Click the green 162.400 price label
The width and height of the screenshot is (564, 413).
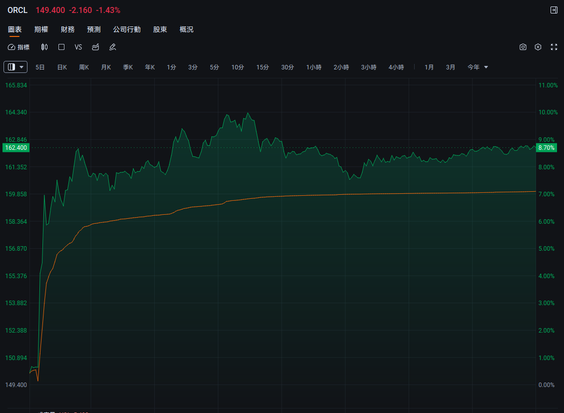tap(16, 148)
